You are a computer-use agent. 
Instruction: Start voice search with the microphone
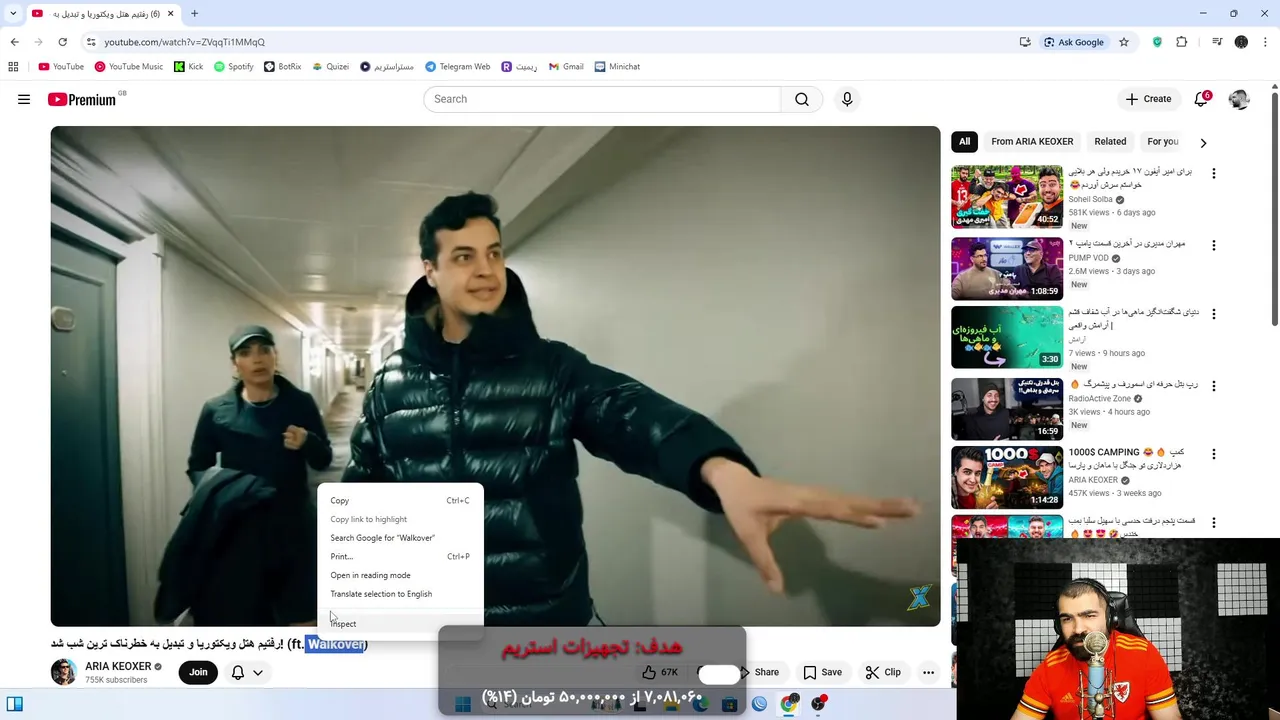click(847, 99)
